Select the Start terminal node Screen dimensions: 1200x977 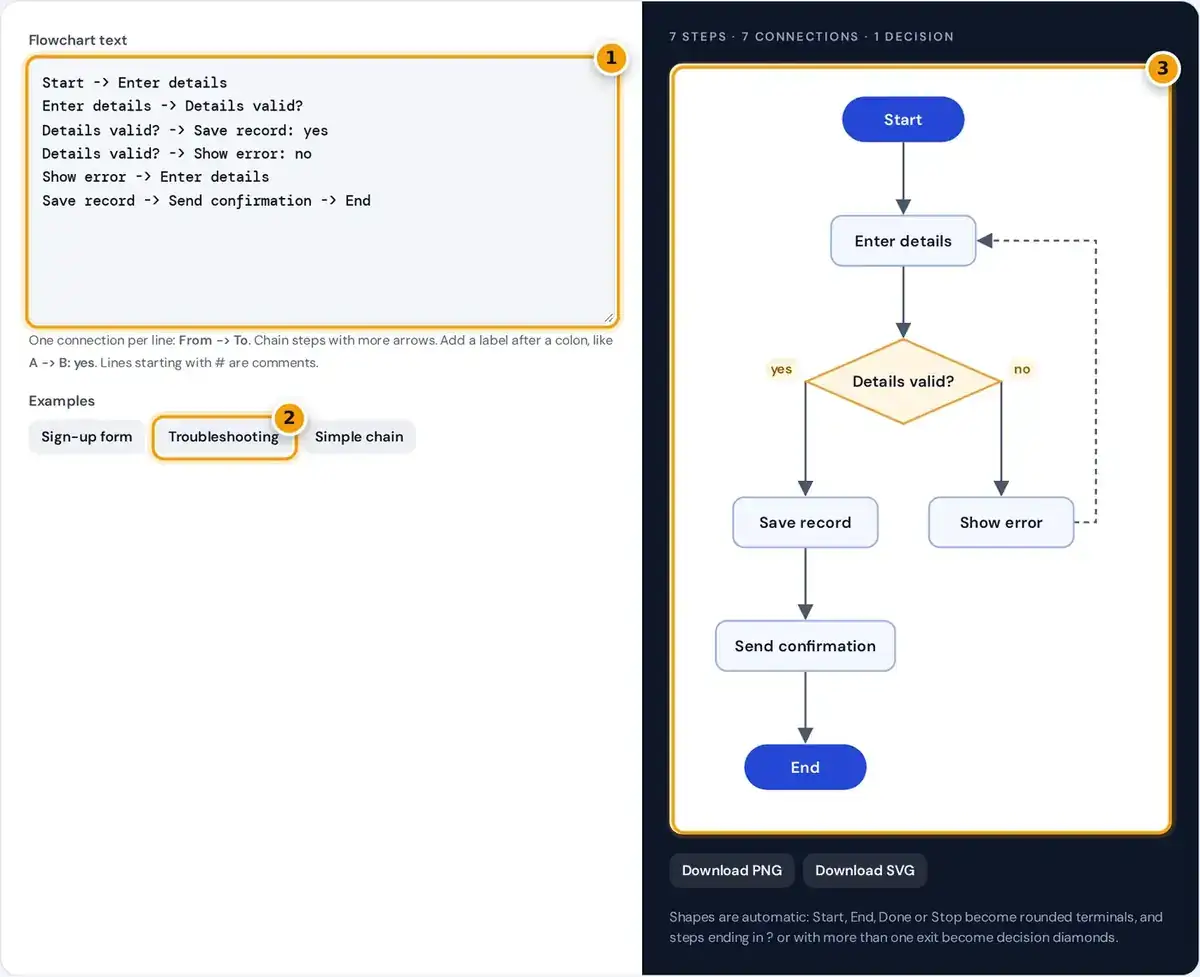[x=903, y=120]
